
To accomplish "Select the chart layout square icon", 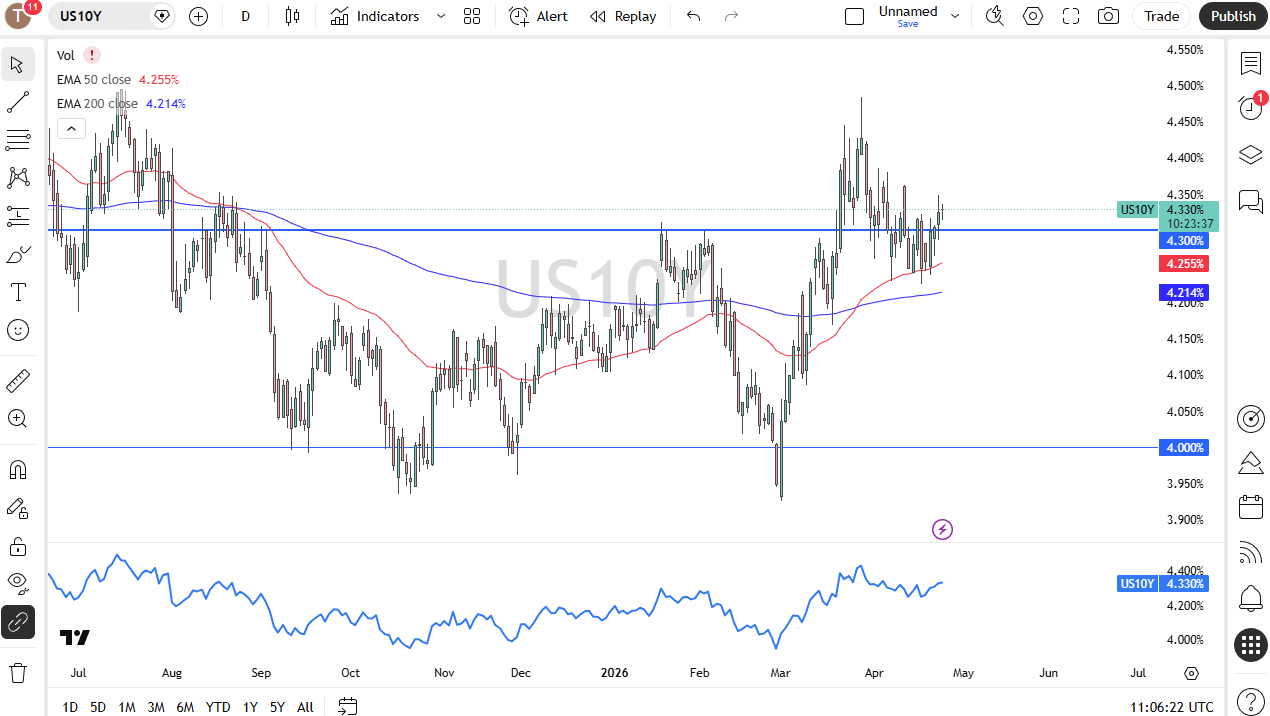I will click(854, 16).
